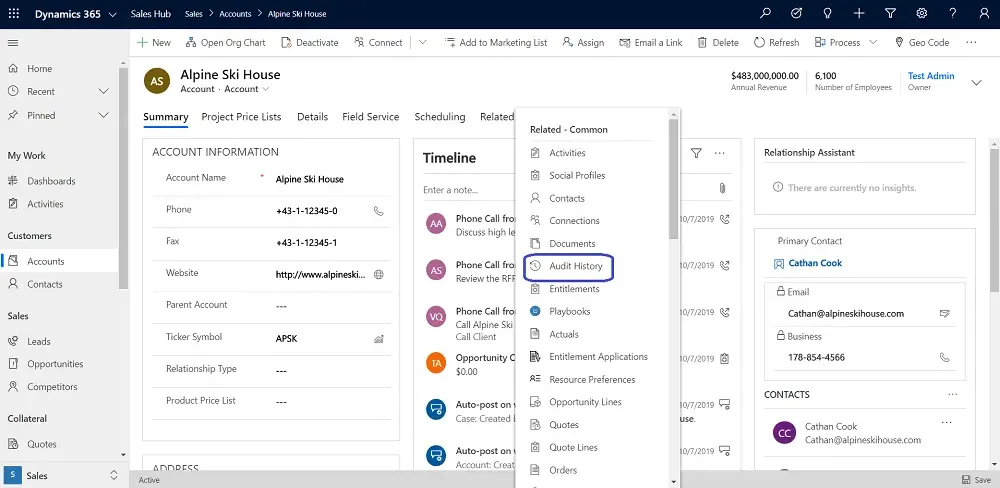Click the paperclip attach icon in note box
1000x488 pixels.
[x=723, y=188]
